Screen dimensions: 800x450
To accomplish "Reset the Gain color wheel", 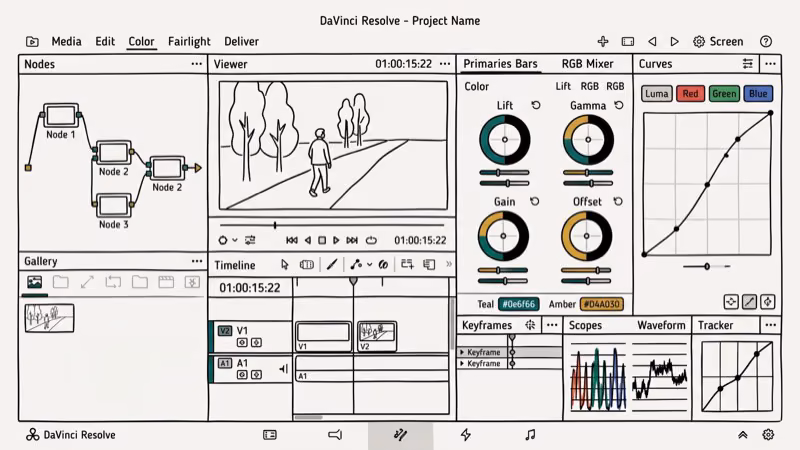I will pos(535,202).
